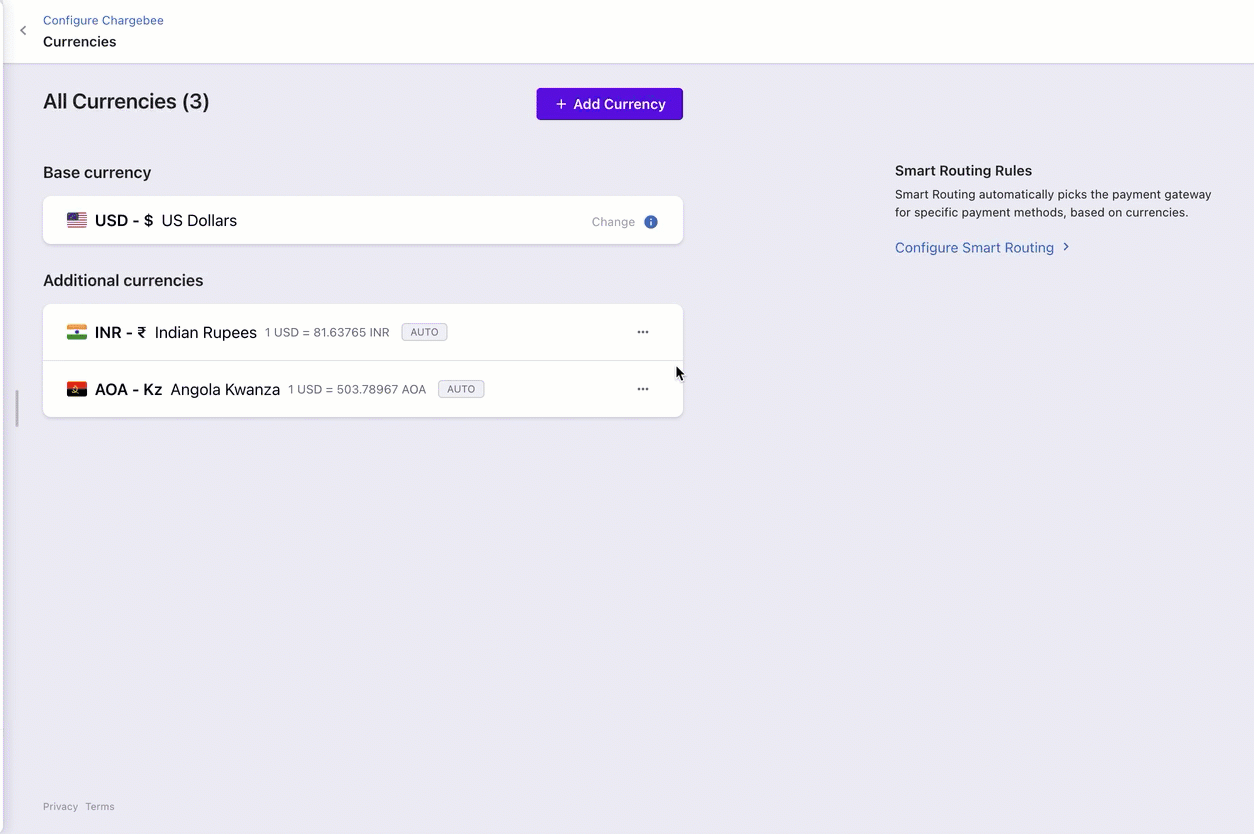Click the 1 USD = 503.78967 AOA rate
Screen dimensions: 1254x834
point(357,390)
